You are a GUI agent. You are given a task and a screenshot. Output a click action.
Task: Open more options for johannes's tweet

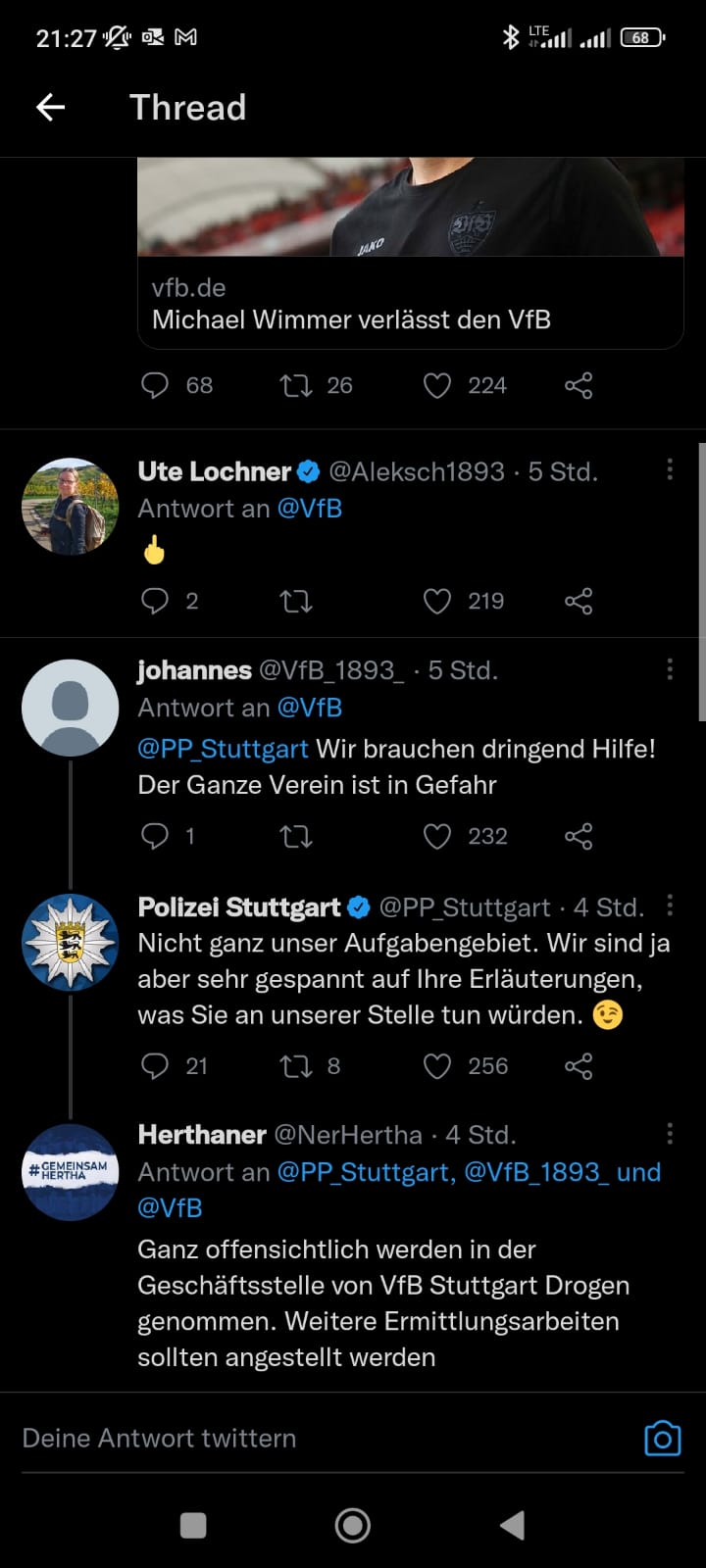670,669
